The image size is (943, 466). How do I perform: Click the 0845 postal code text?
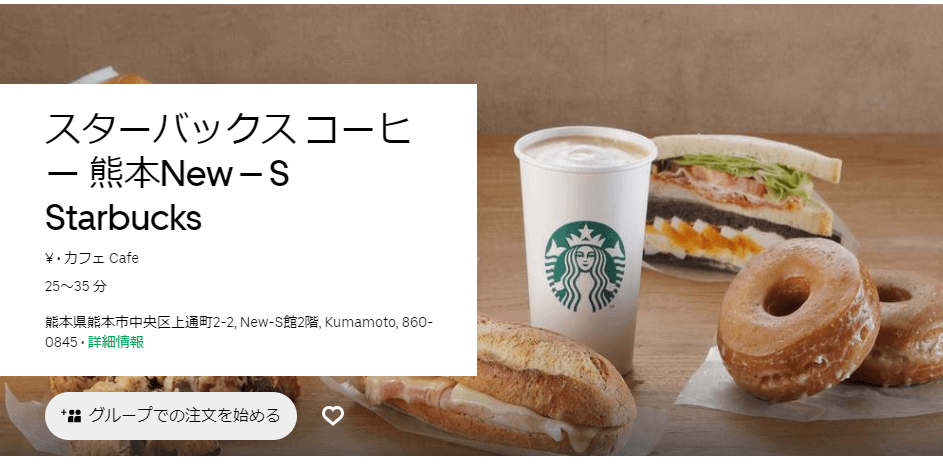(61, 343)
